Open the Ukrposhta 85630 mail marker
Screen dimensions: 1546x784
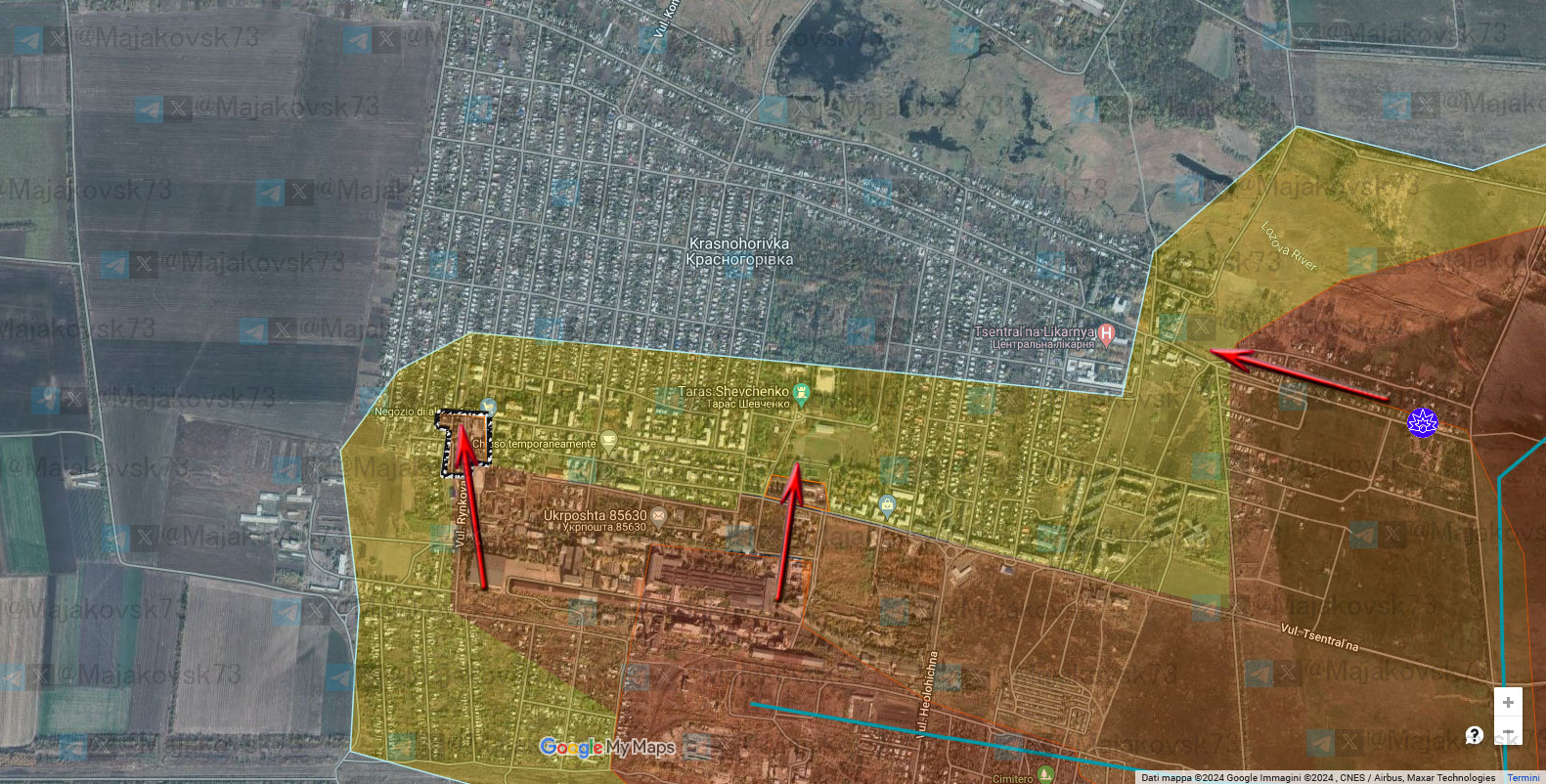tap(658, 515)
